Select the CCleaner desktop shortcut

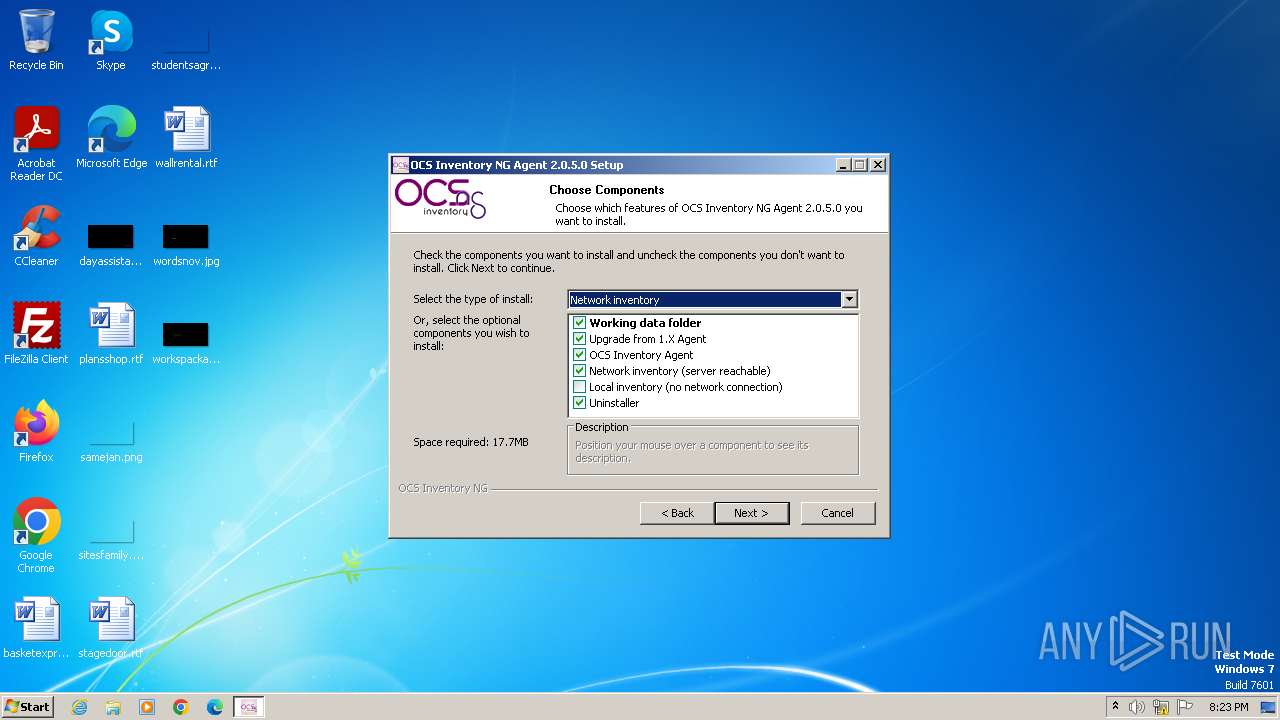[36, 236]
